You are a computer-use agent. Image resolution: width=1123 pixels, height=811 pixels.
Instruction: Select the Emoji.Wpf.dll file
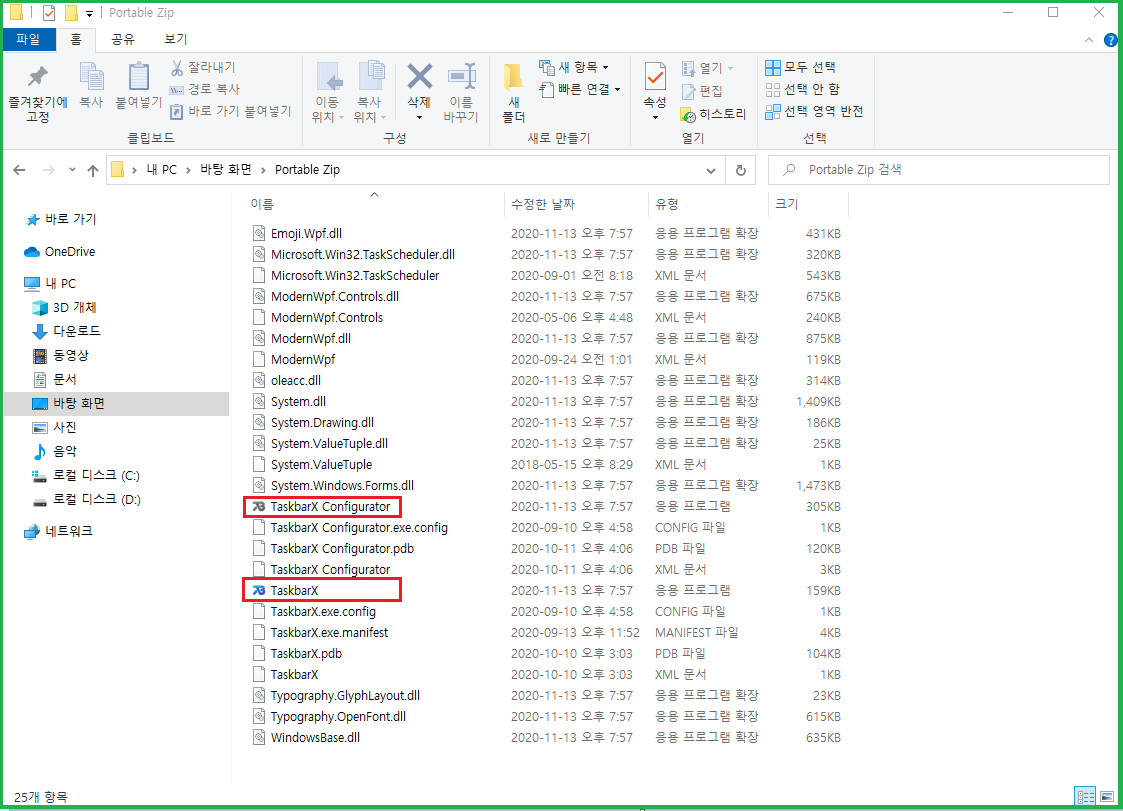point(297,234)
